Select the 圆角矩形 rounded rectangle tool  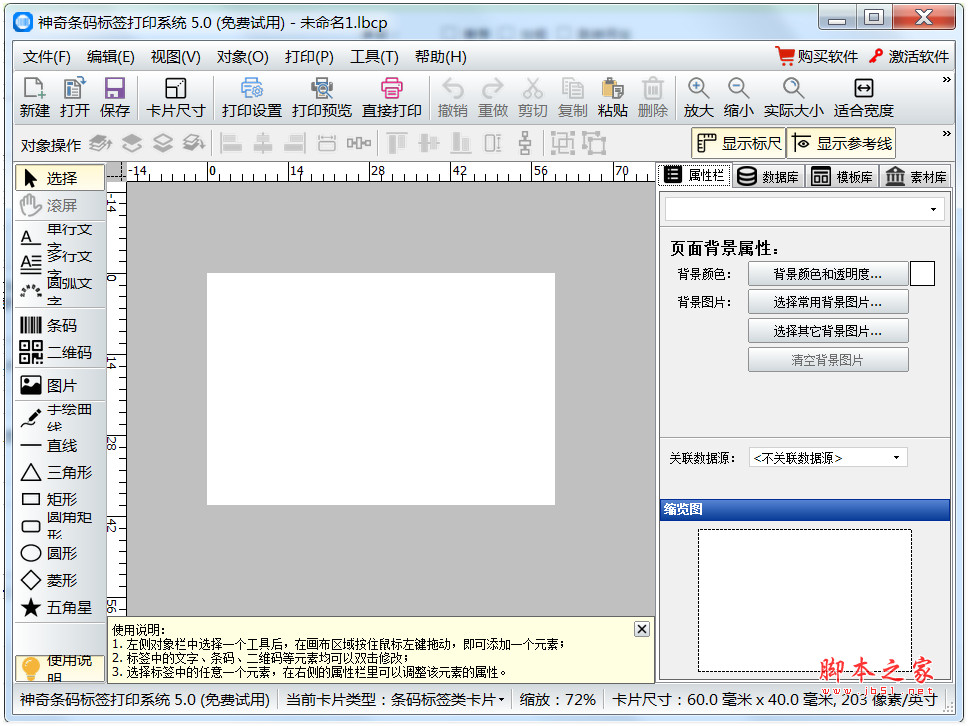[x=60, y=525]
